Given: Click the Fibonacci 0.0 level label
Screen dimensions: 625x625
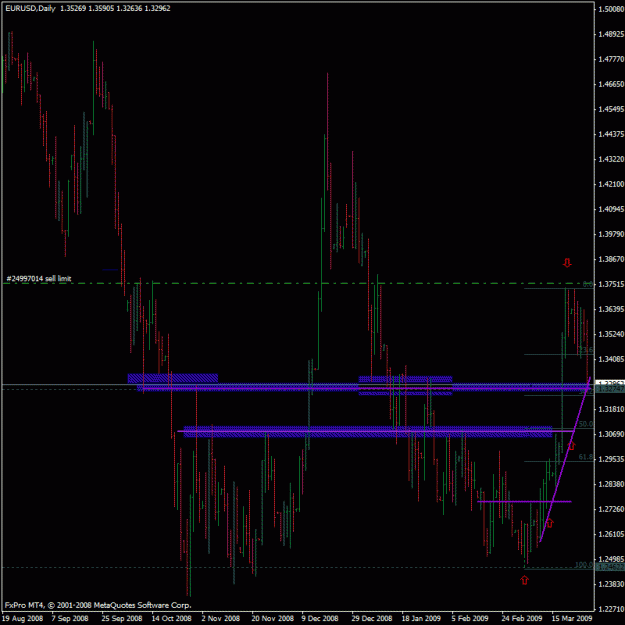Looking at the screenshot, I should [588, 284].
